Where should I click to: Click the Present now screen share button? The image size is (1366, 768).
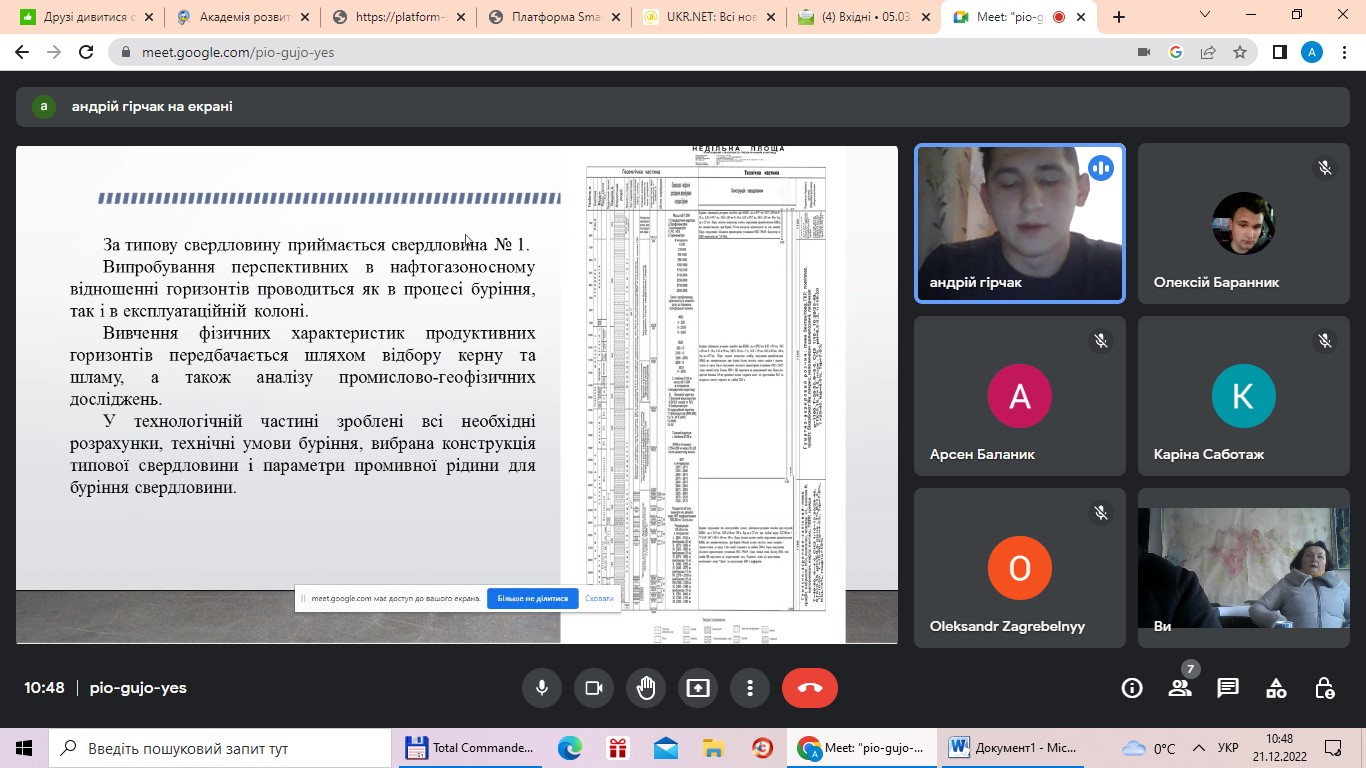(698, 688)
